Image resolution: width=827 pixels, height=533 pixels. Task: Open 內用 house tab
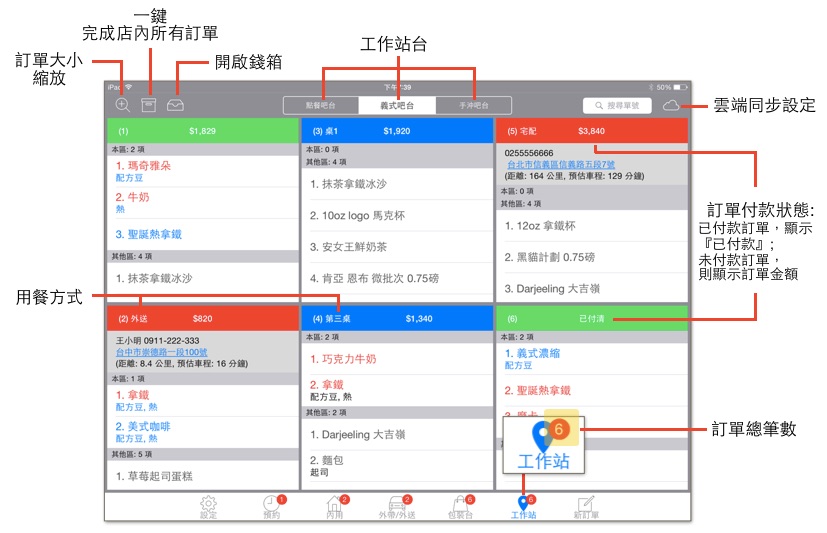tap(335, 507)
